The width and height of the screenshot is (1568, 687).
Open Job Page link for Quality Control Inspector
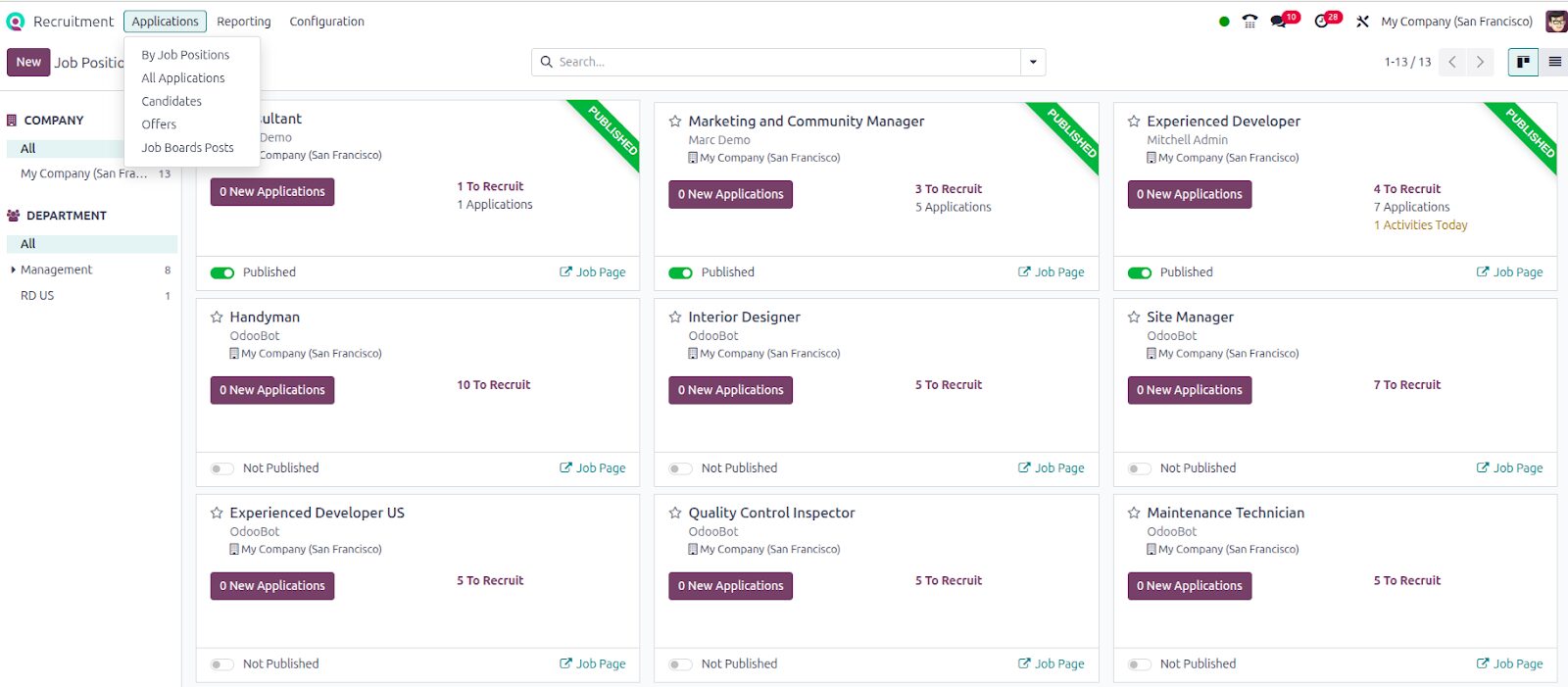click(1051, 663)
